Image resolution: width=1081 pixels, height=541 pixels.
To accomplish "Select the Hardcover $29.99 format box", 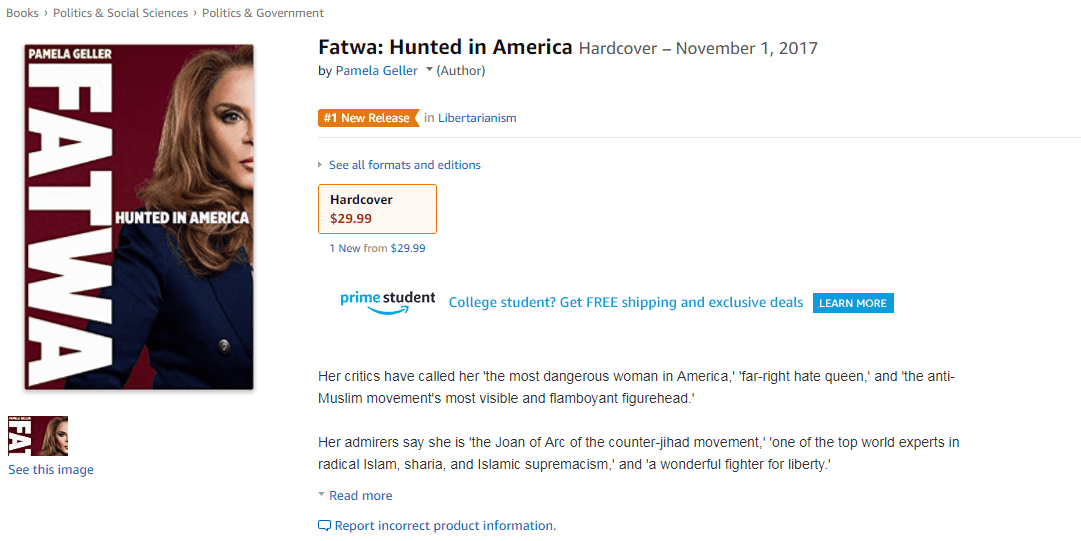I will pyautogui.click(x=377, y=209).
